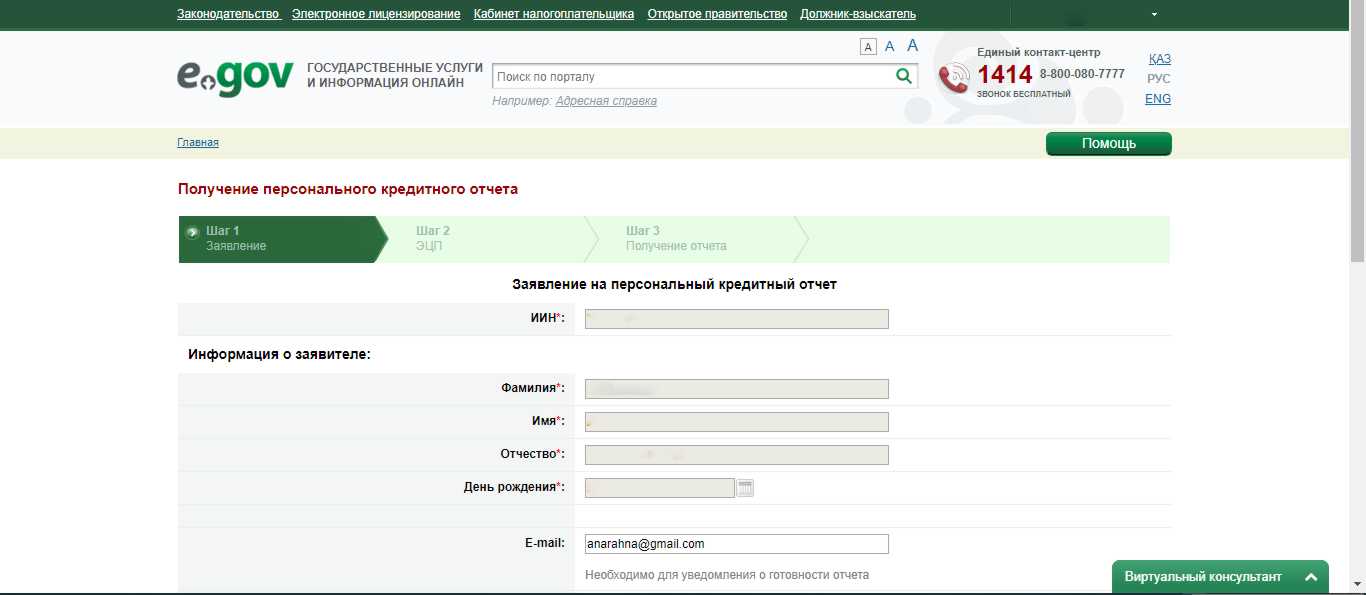Select the largest font size A
The image size is (1366, 595).
912,45
